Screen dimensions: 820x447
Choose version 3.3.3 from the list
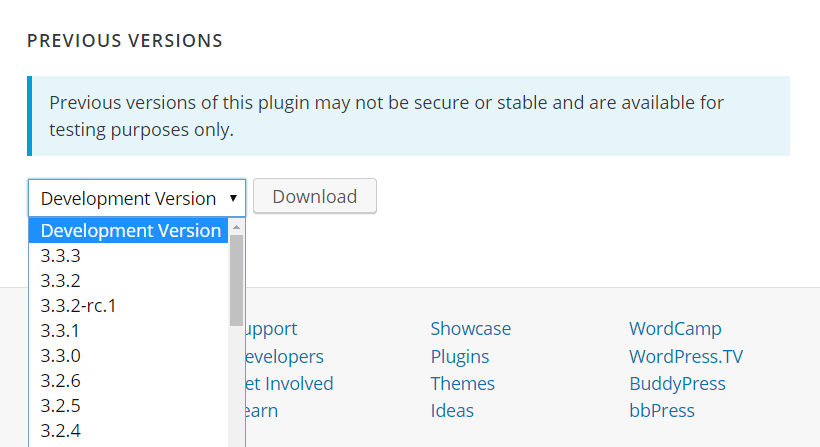(61, 256)
